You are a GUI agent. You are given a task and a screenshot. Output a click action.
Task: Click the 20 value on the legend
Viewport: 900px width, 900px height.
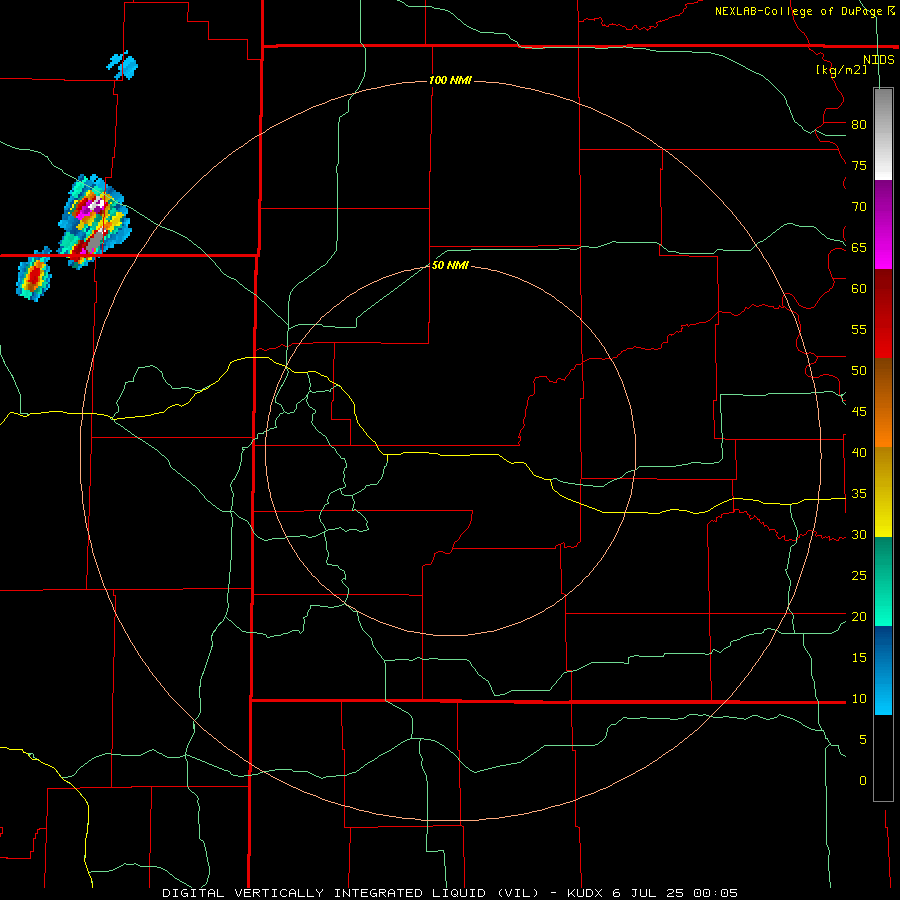tap(859, 617)
